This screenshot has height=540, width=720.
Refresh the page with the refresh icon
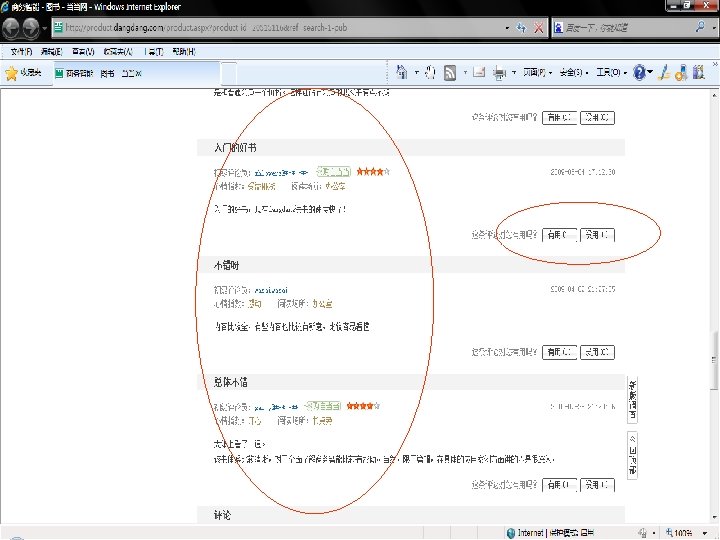pyautogui.click(x=521, y=28)
